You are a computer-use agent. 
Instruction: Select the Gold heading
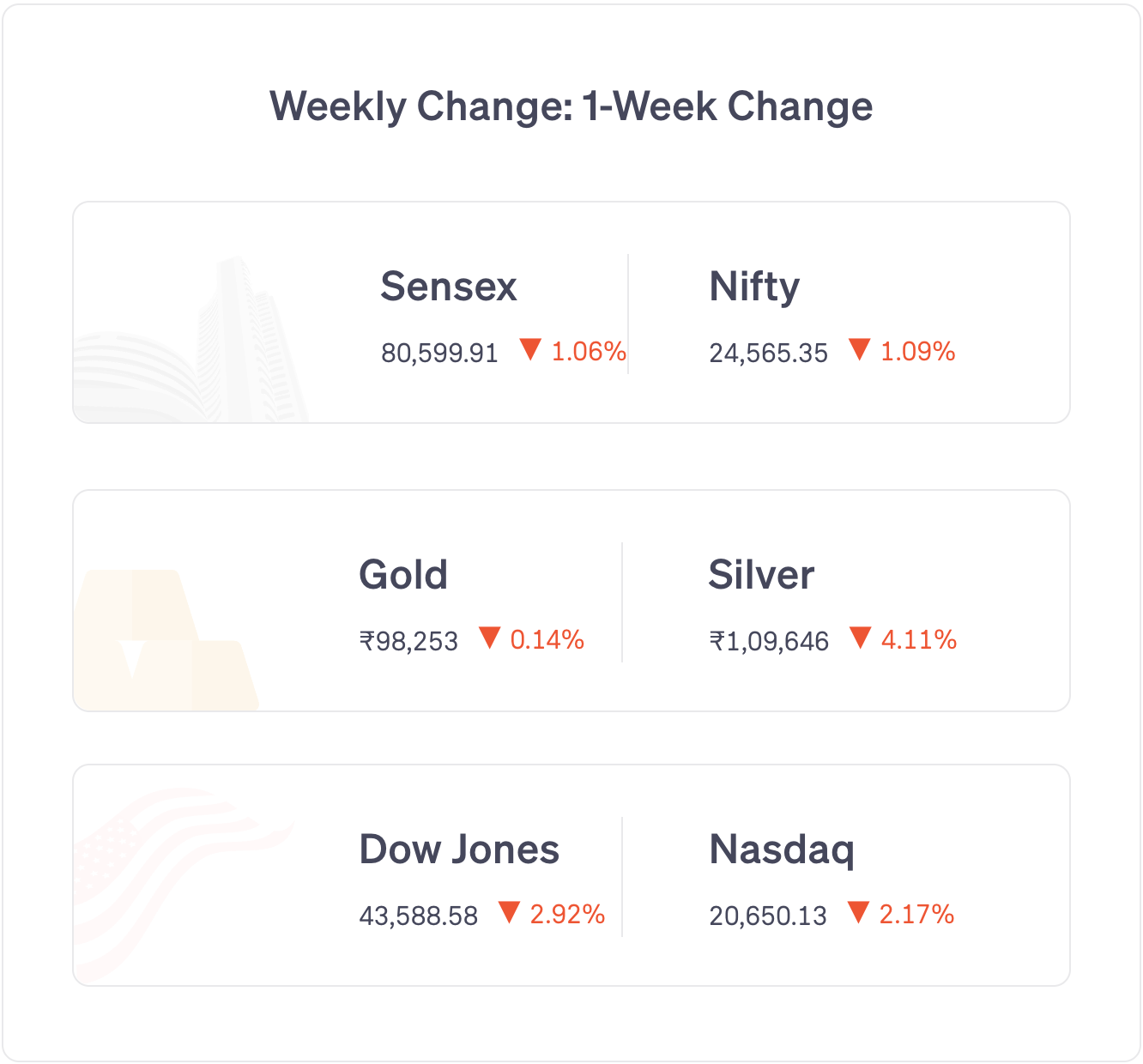(403, 575)
